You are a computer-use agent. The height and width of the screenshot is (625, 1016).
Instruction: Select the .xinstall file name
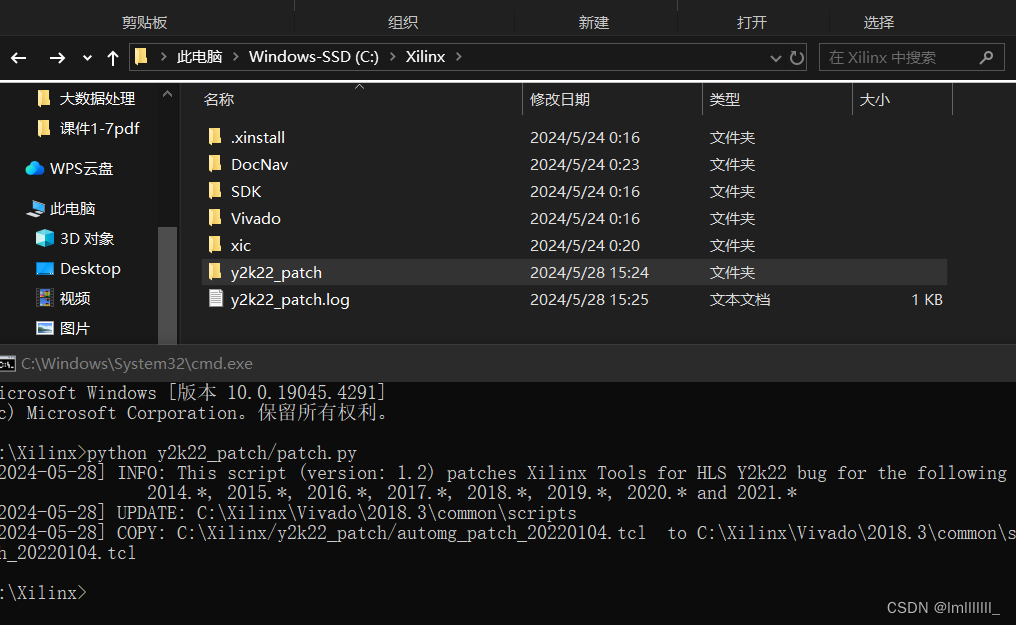point(258,137)
